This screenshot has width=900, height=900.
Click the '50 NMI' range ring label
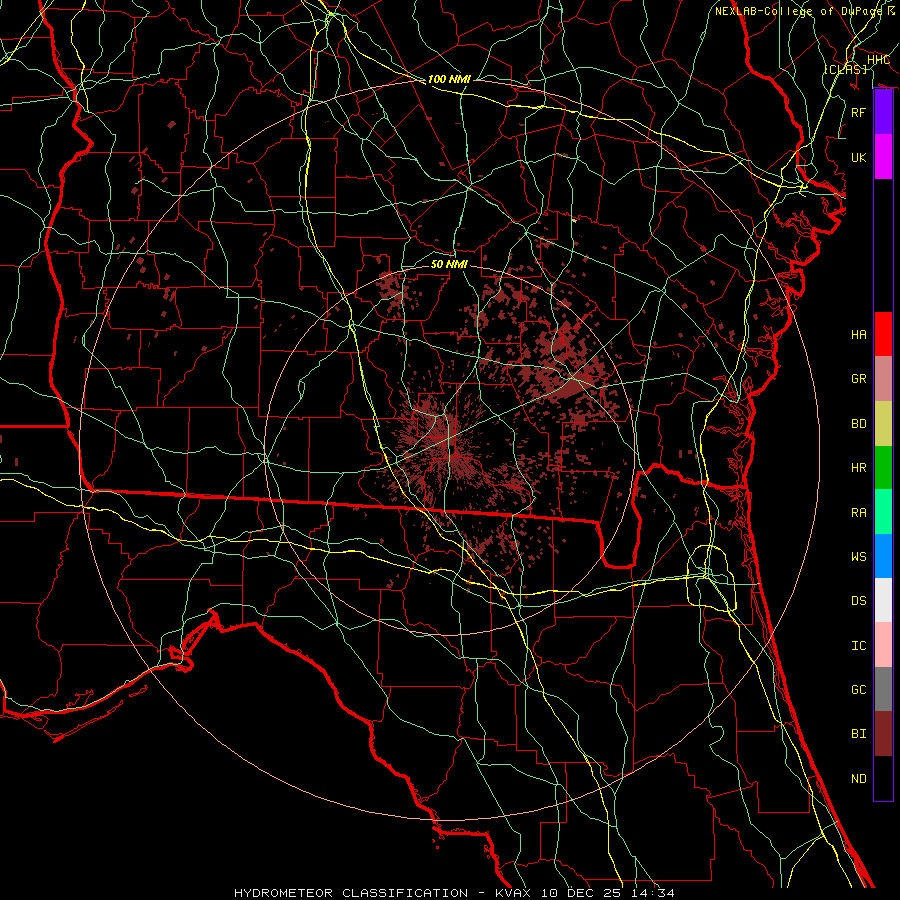point(449,264)
